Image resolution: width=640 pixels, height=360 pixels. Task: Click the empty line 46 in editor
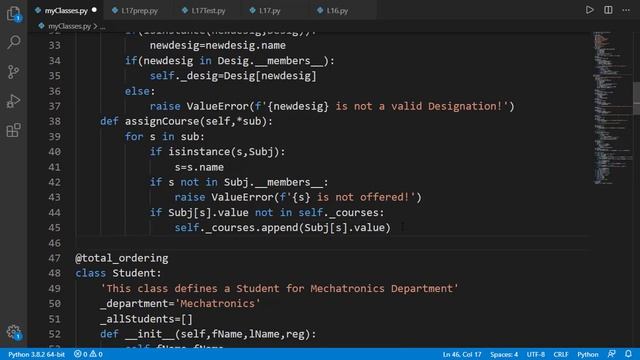[332, 243]
